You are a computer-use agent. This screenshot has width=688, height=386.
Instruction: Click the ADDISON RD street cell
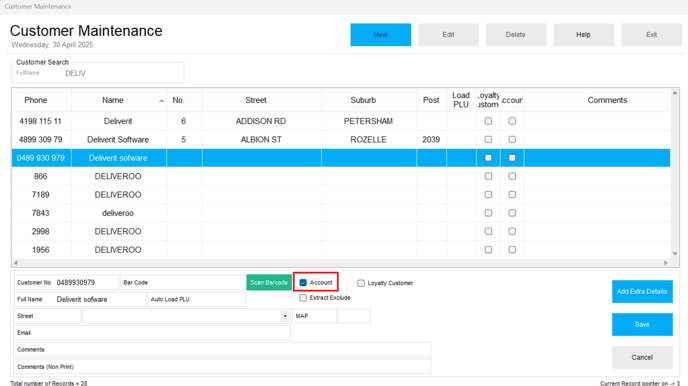coord(262,121)
